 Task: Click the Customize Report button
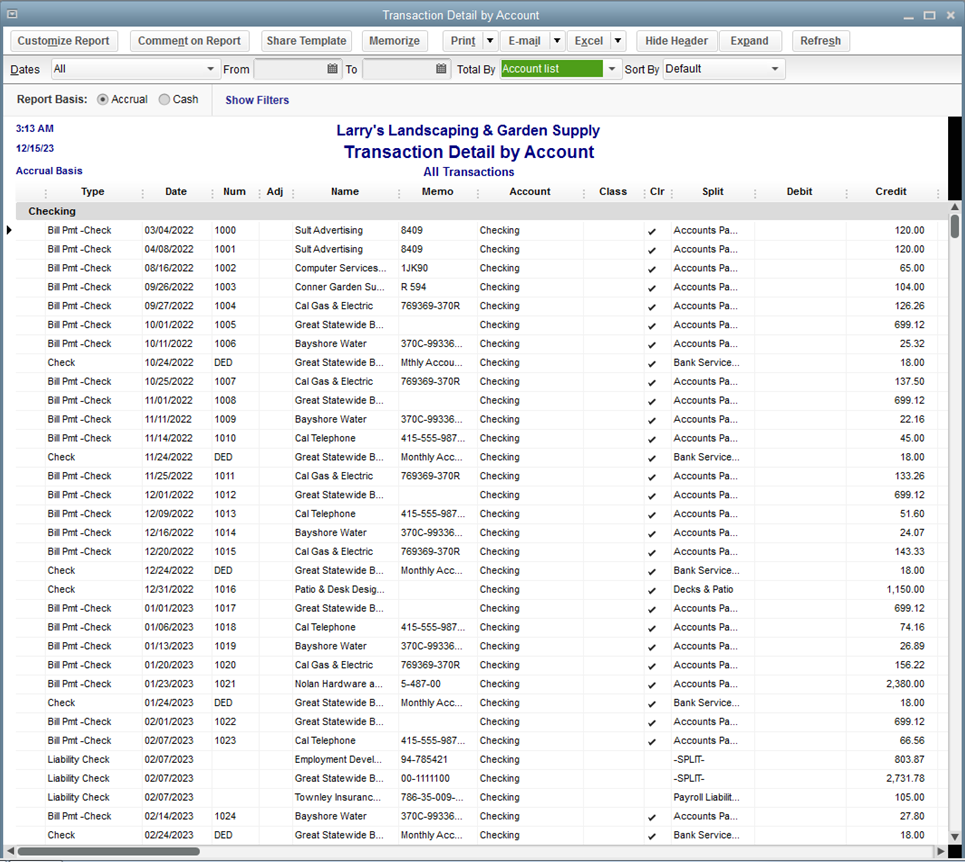(x=63, y=41)
